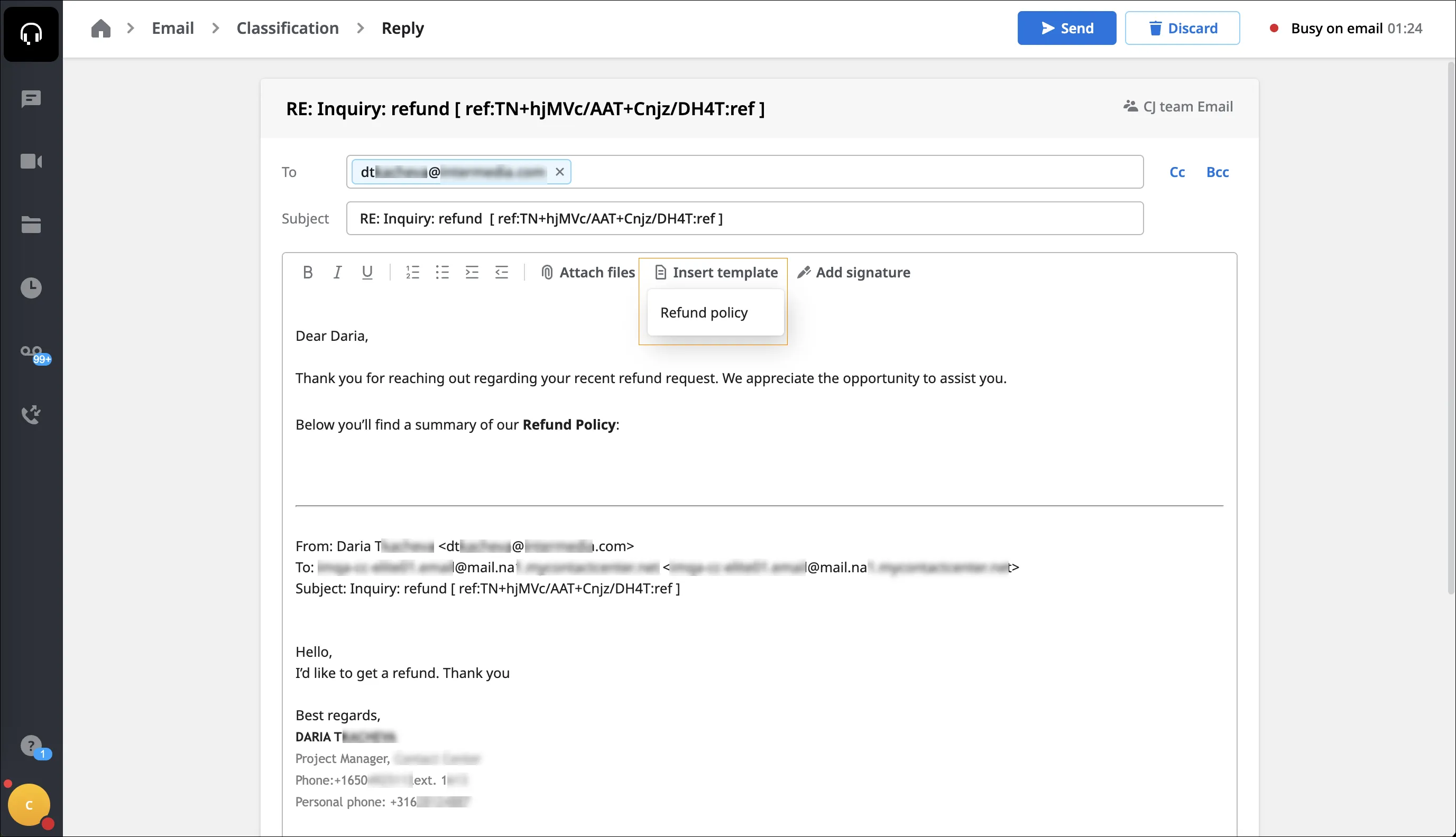Open the Insert template dropdown
This screenshot has height=837, width=1456.
(x=716, y=273)
